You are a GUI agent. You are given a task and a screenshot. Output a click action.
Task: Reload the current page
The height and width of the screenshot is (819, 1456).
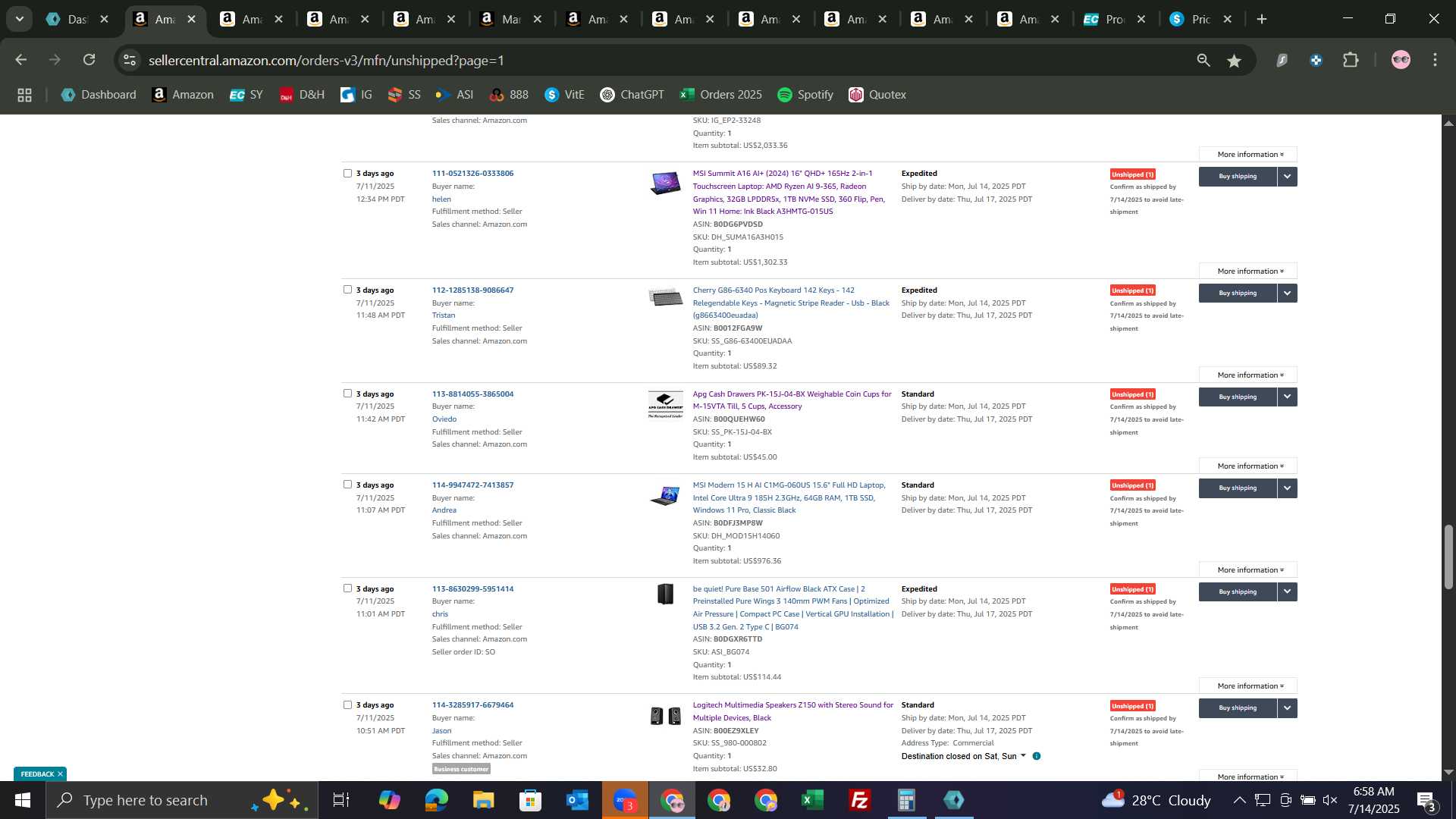[89, 60]
